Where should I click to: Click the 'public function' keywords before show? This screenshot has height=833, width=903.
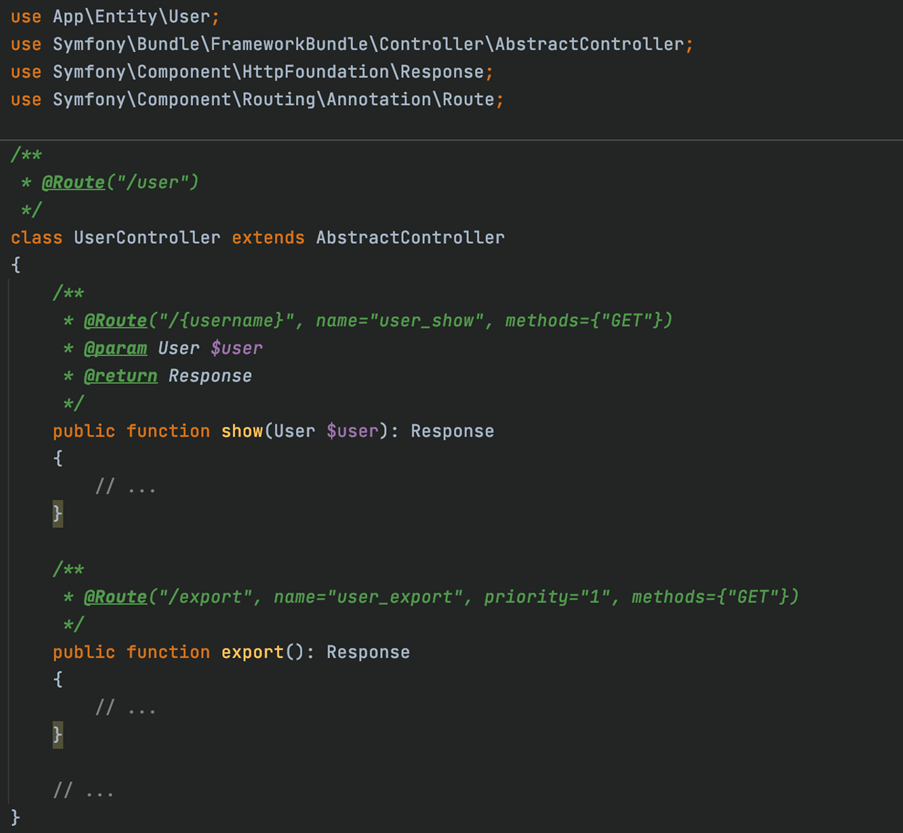coord(131,431)
